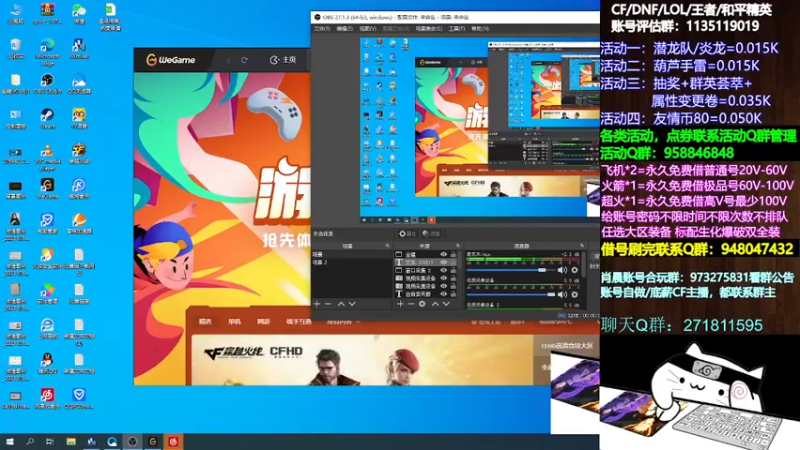Image resolution: width=800 pixels, height=450 pixels.
Task: Pop out the Sources dock using its header icon
Action: (458, 246)
